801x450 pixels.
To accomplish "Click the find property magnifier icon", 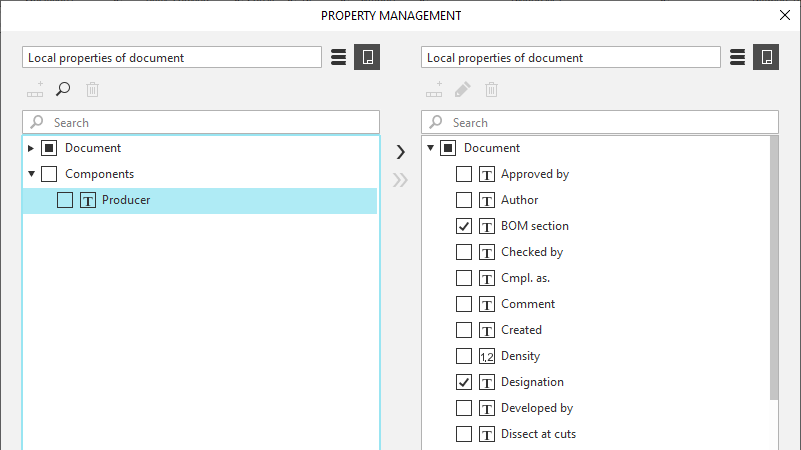I will (63, 90).
